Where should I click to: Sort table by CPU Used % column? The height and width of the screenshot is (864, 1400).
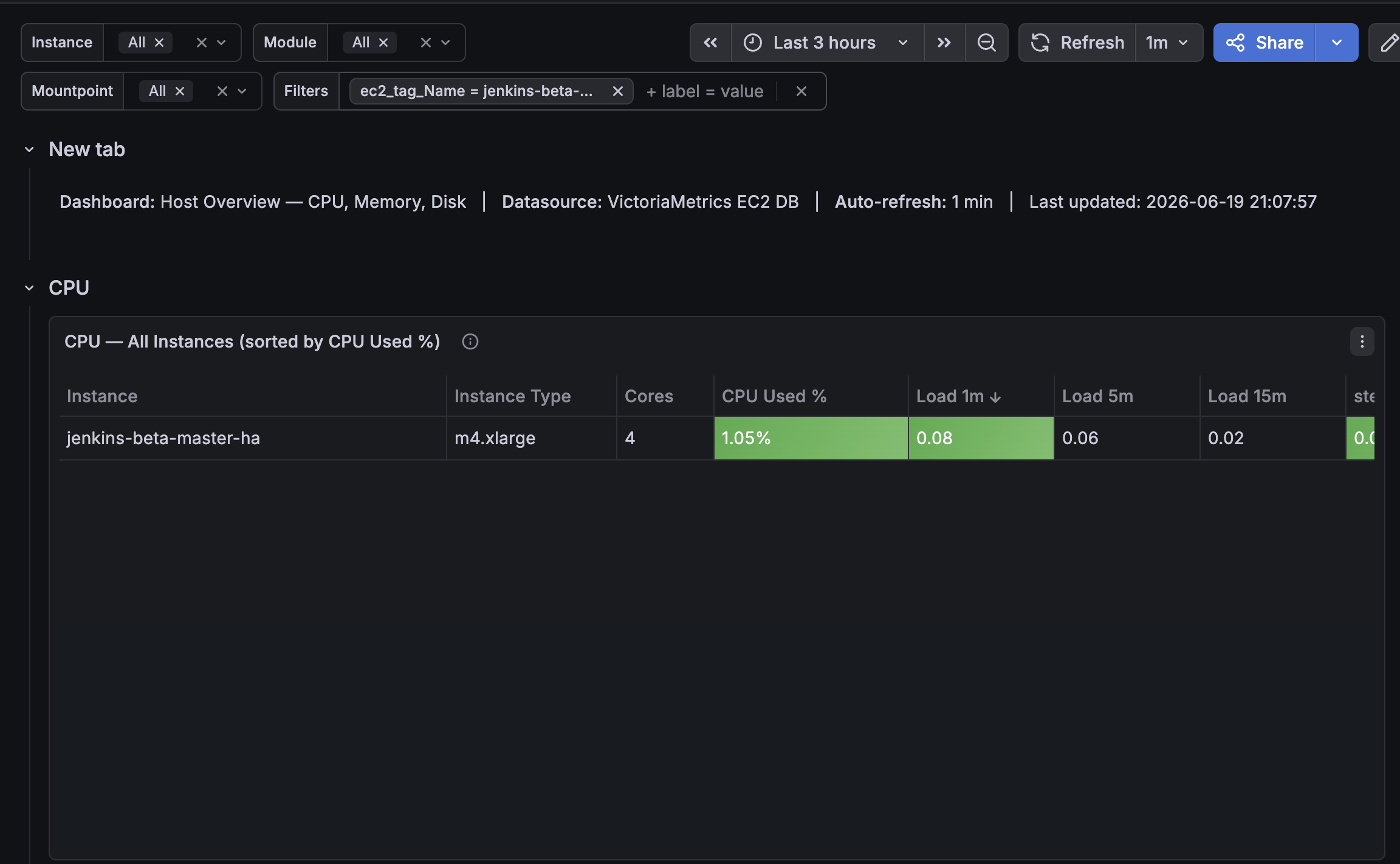tap(774, 396)
